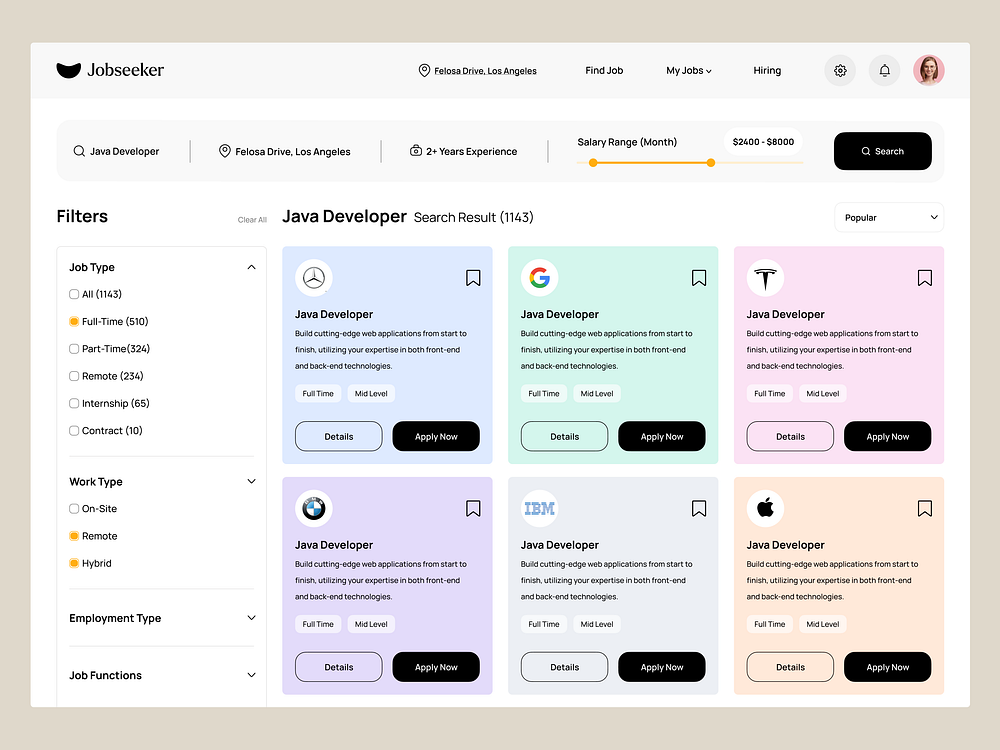Screen dimensions: 1000x750
Task: Click the Apple company logo
Action: [766, 508]
